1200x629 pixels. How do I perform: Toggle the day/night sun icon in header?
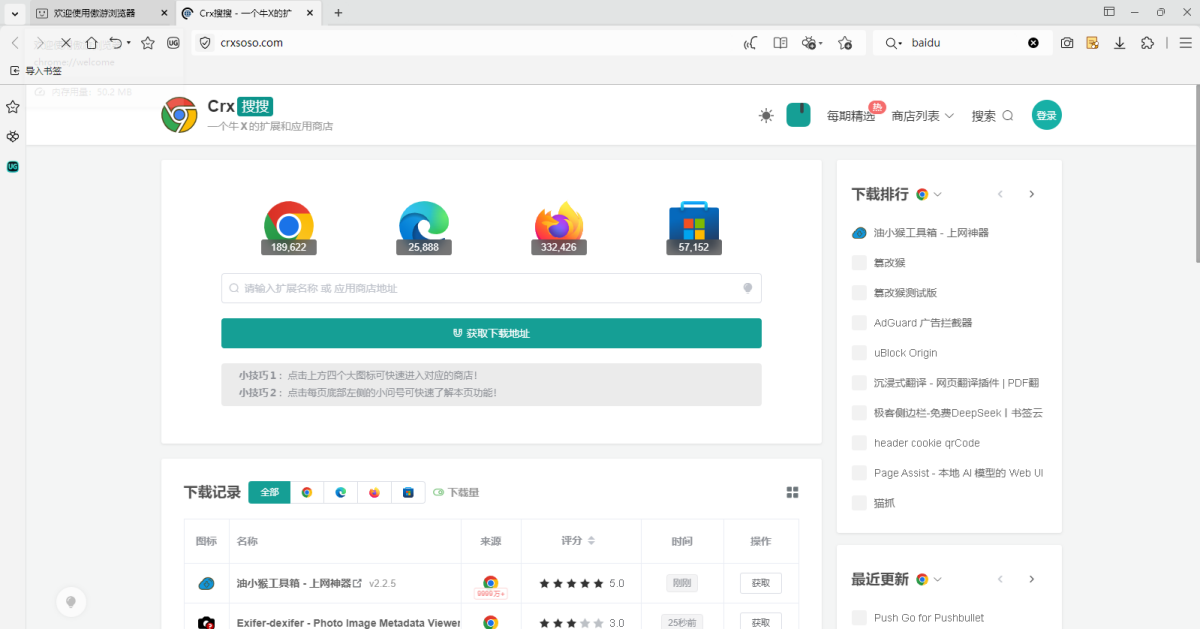(765, 115)
